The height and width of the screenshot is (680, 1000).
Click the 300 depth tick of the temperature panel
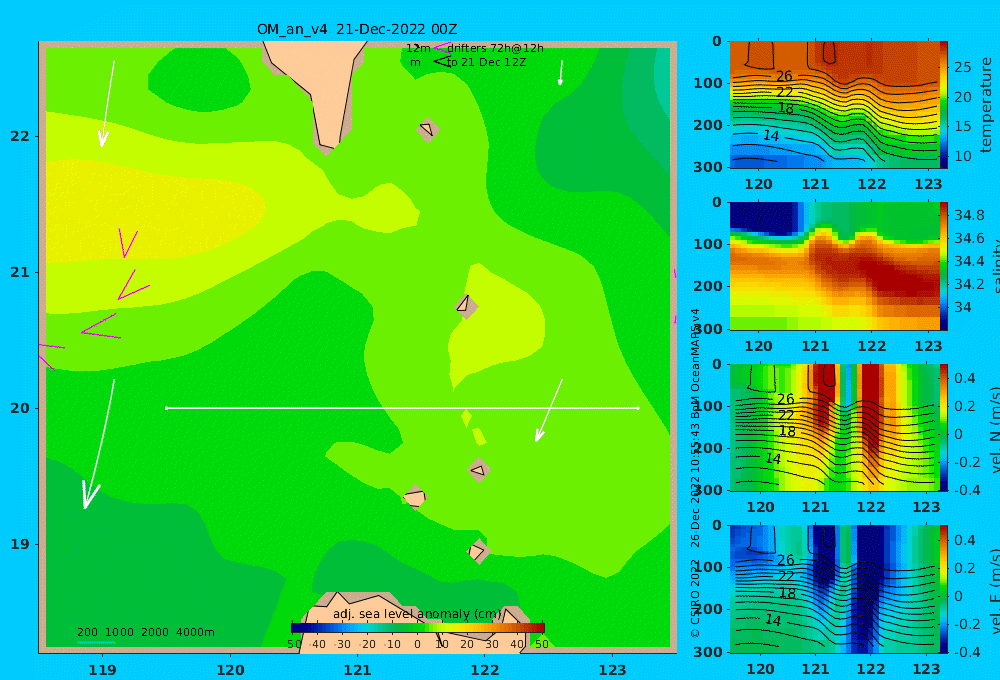[708, 167]
